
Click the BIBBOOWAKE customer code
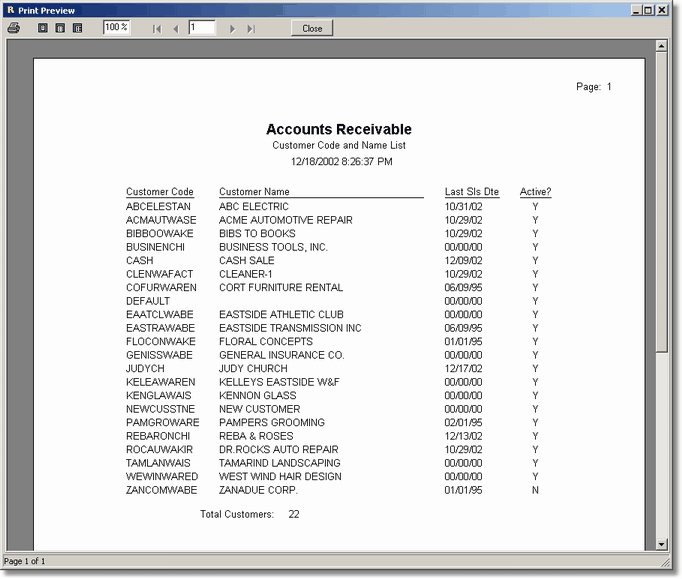pyautogui.click(x=160, y=234)
